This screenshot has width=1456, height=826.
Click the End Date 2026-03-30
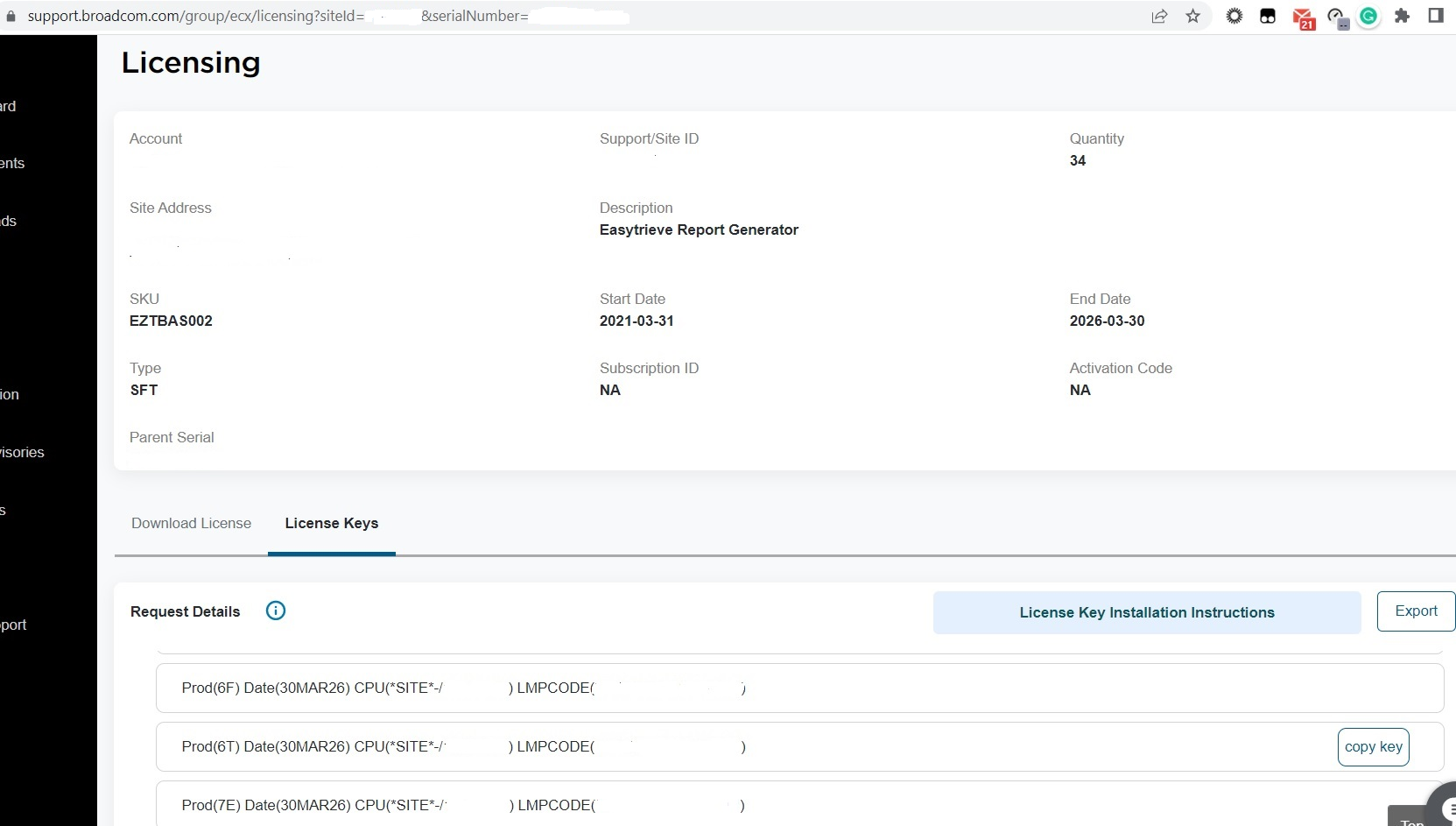(x=1107, y=321)
